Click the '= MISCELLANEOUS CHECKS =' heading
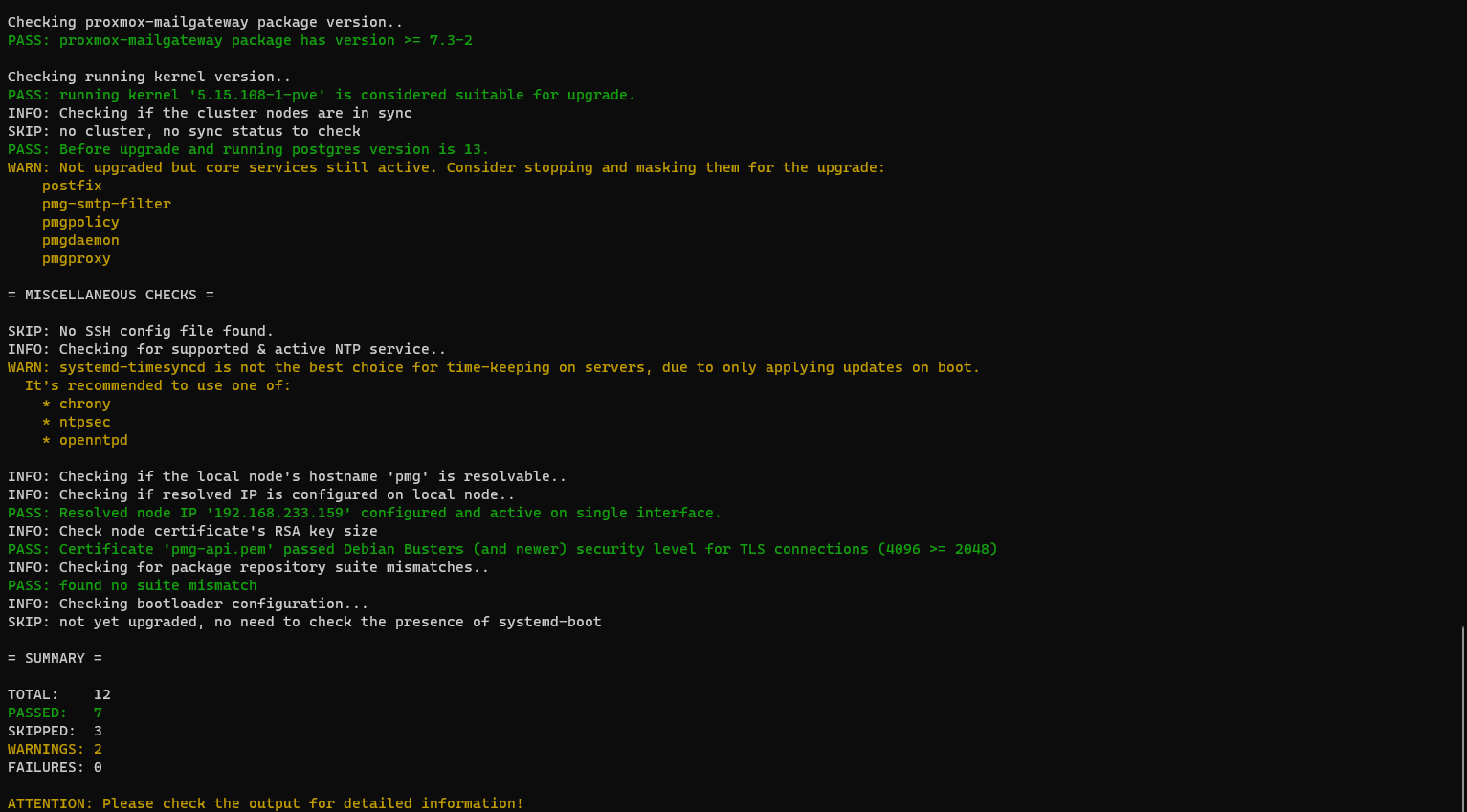This screenshot has height=812, width=1467. tap(111, 295)
